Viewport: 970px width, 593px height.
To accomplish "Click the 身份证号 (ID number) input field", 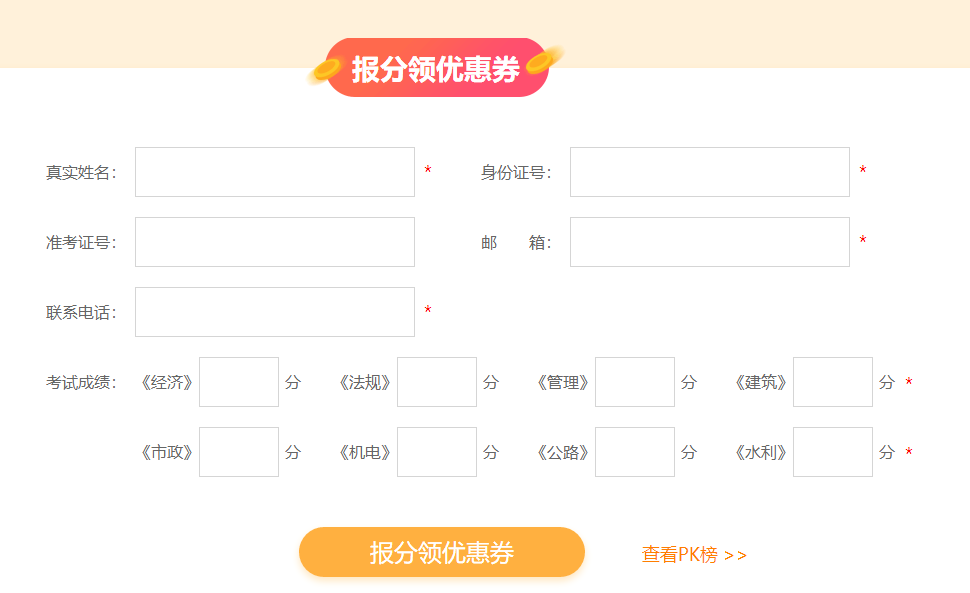I will pos(708,171).
